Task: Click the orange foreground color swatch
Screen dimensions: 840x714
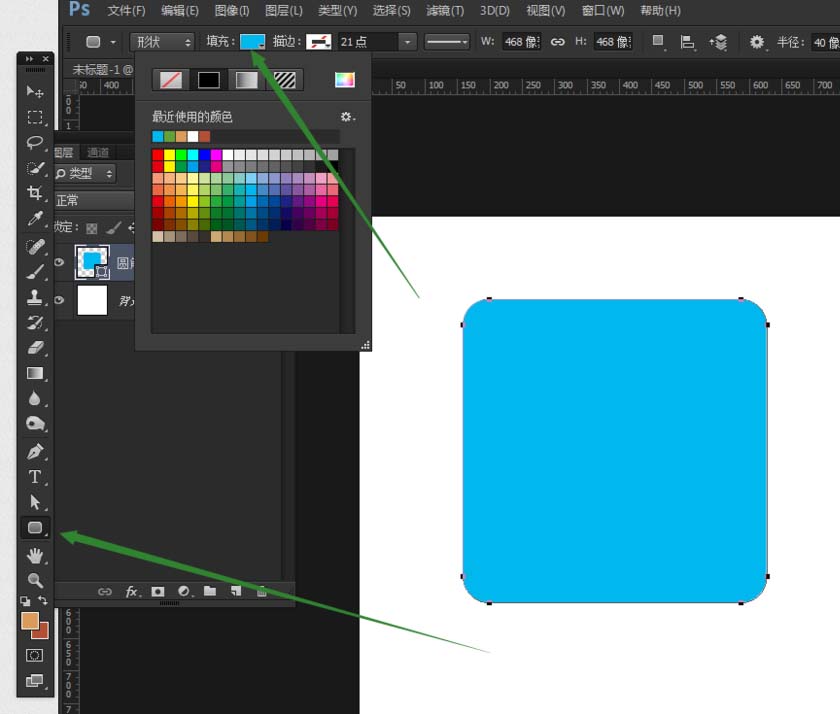Action: point(30,620)
